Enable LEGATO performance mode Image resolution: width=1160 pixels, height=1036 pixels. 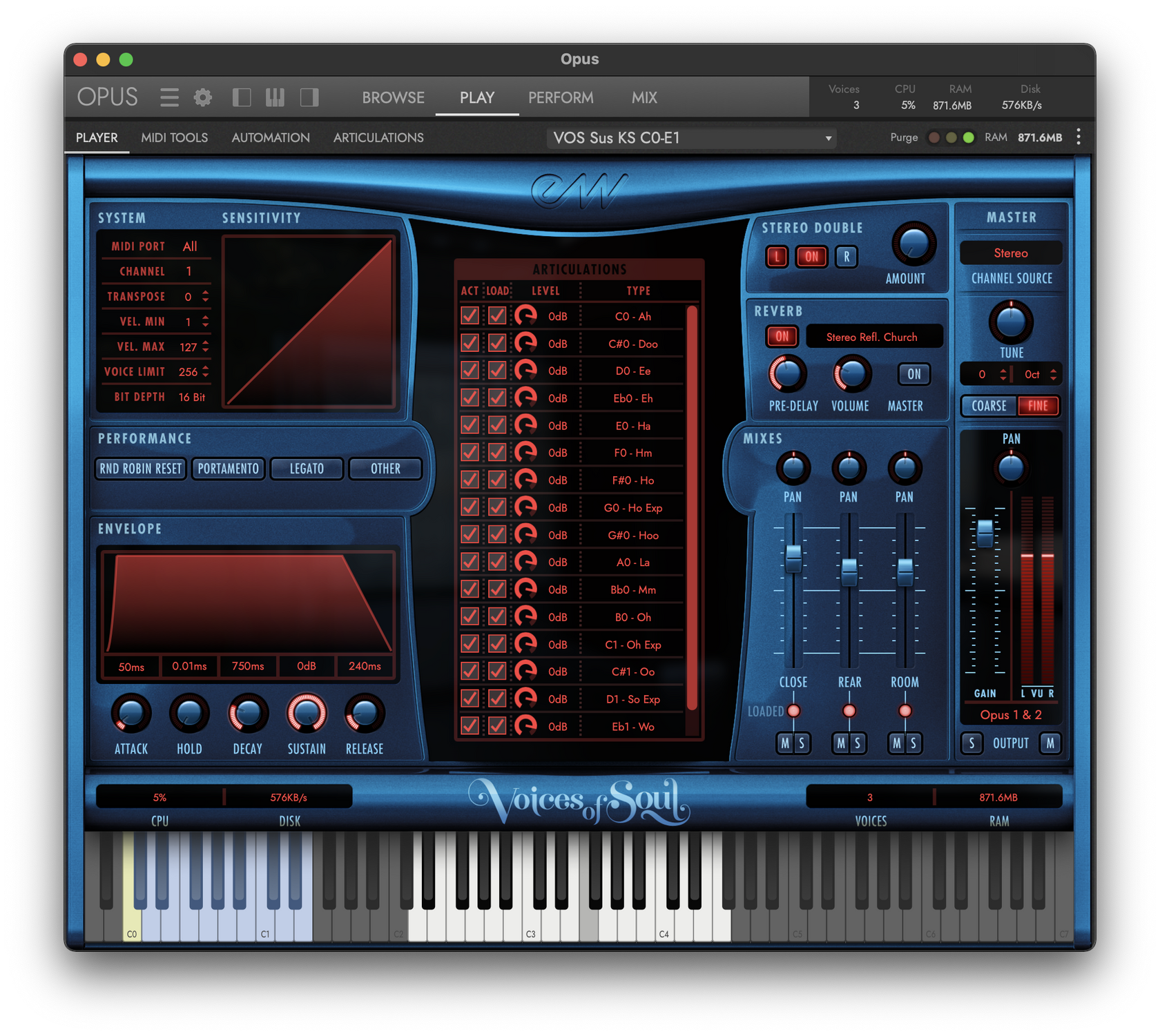tap(307, 469)
